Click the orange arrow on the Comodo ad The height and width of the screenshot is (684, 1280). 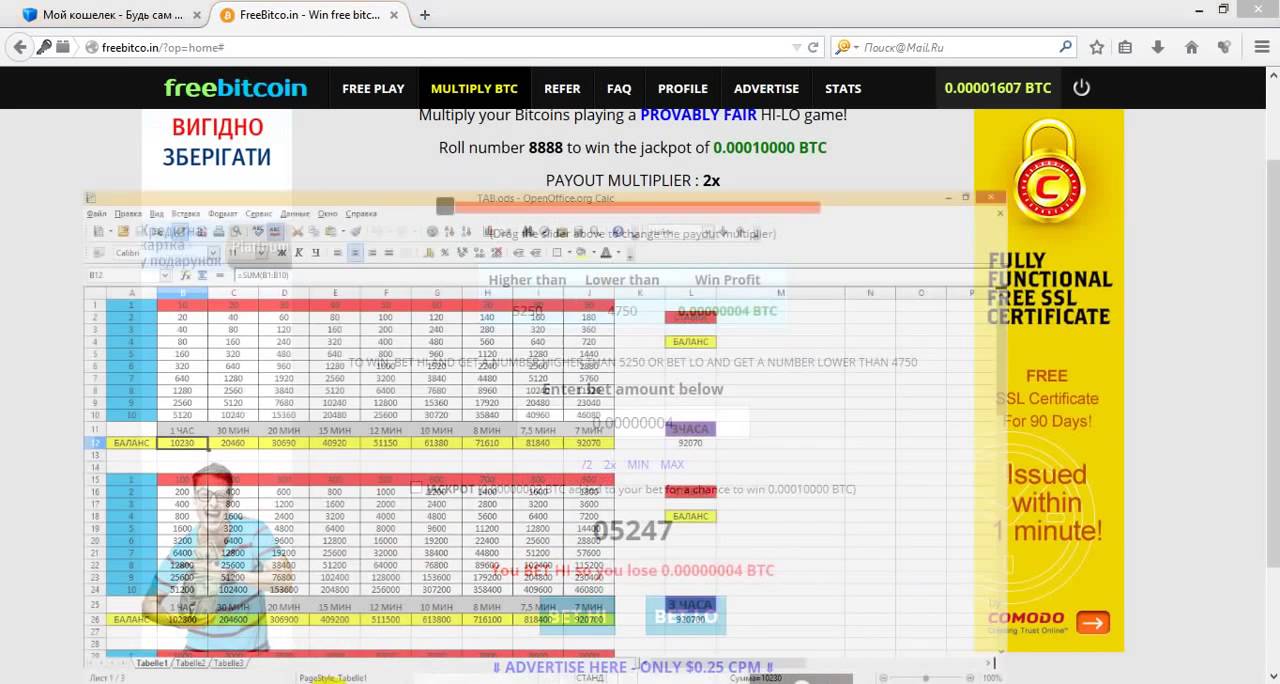1093,623
